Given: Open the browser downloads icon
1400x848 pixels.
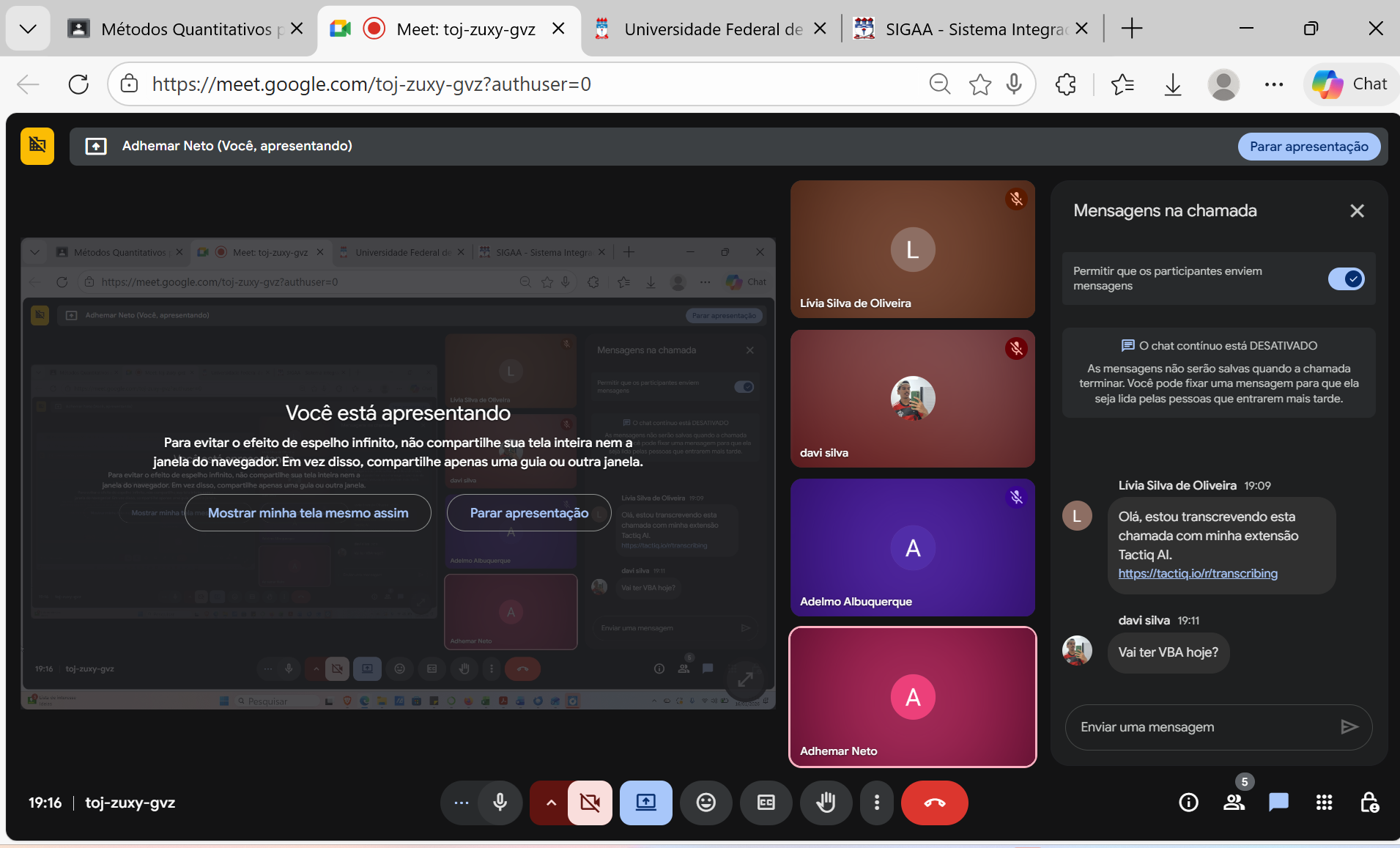Looking at the screenshot, I should [x=1173, y=84].
